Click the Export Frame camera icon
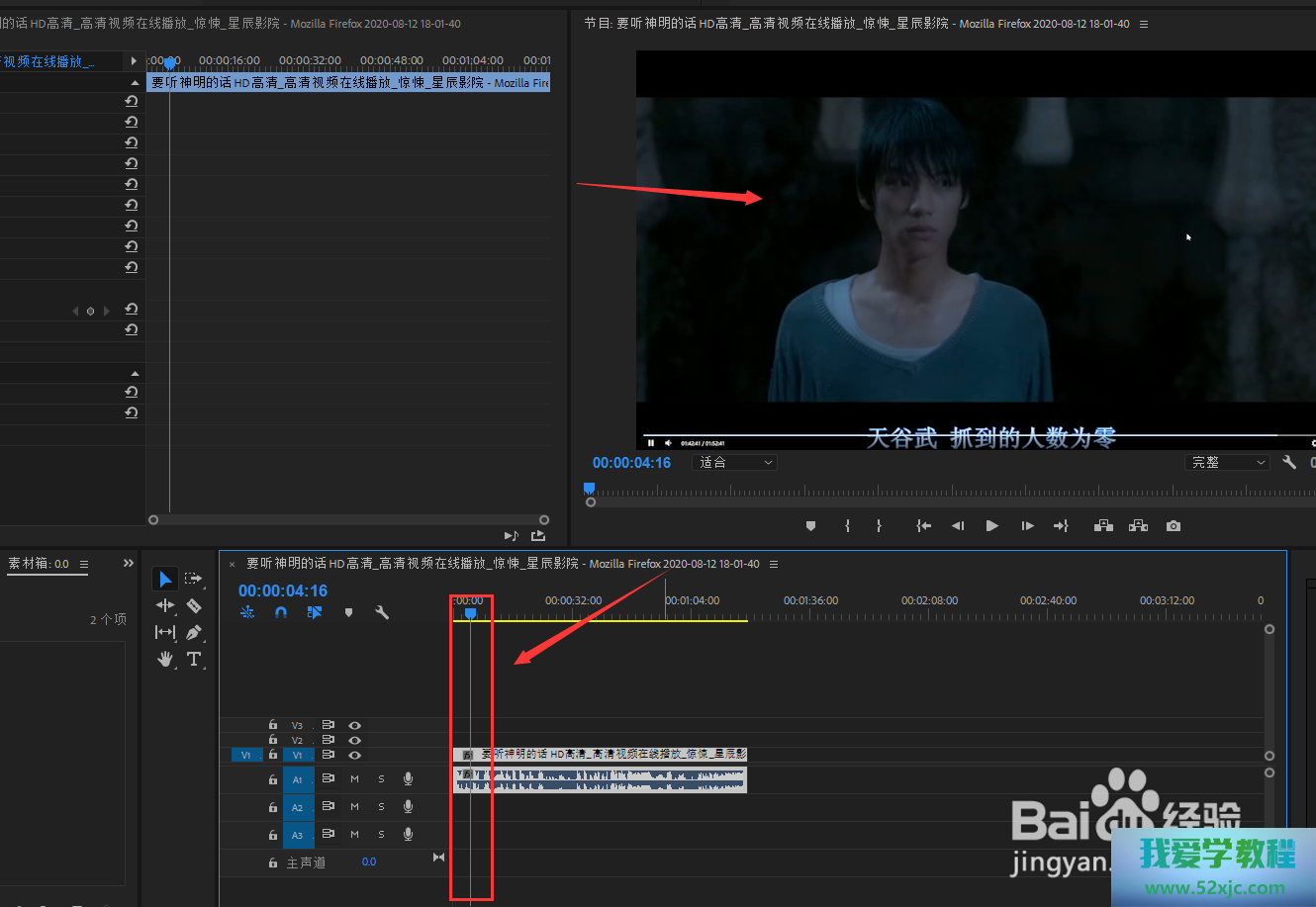Image resolution: width=1316 pixels, height=907 pixels. pyautogui.click(x=1174, y=526)
